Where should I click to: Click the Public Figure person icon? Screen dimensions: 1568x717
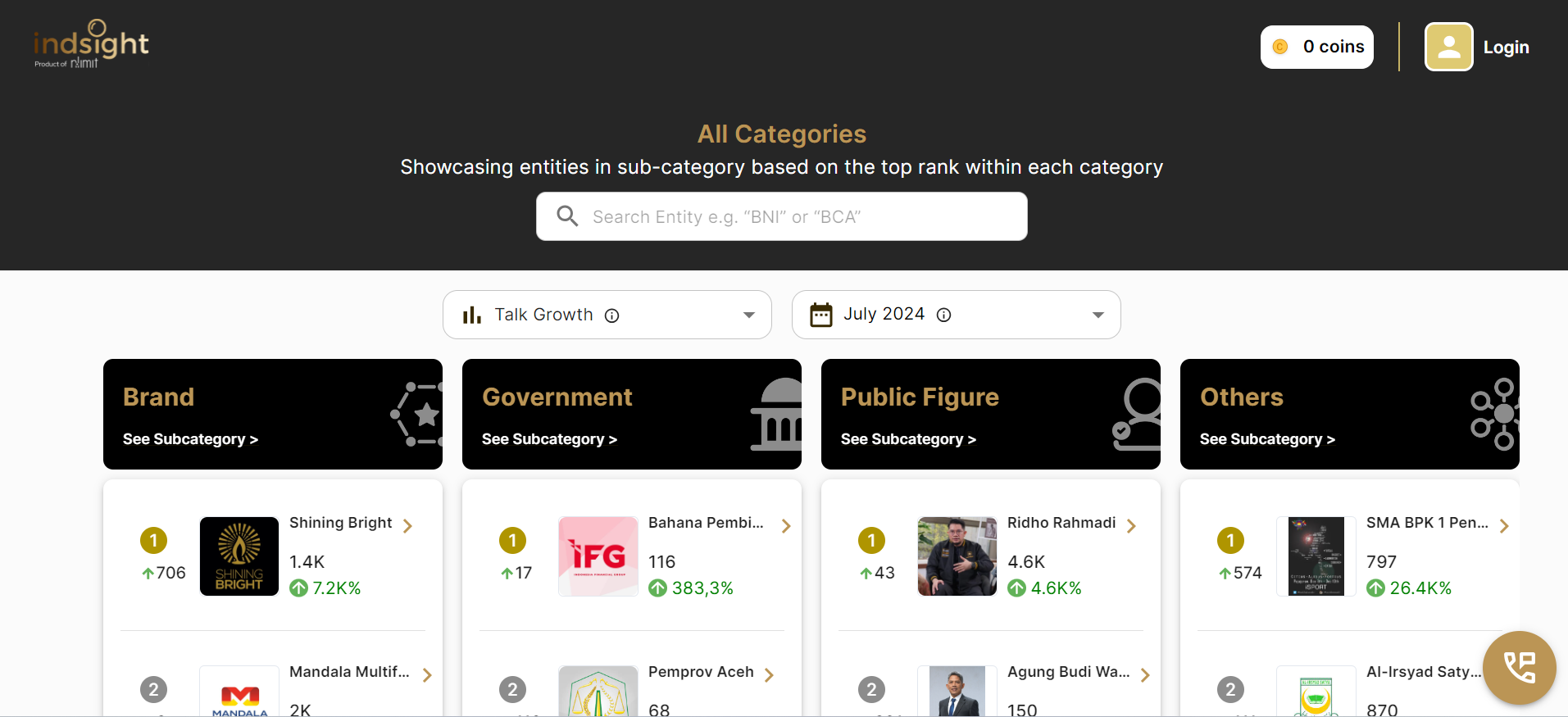click(x=1136, y=415)
